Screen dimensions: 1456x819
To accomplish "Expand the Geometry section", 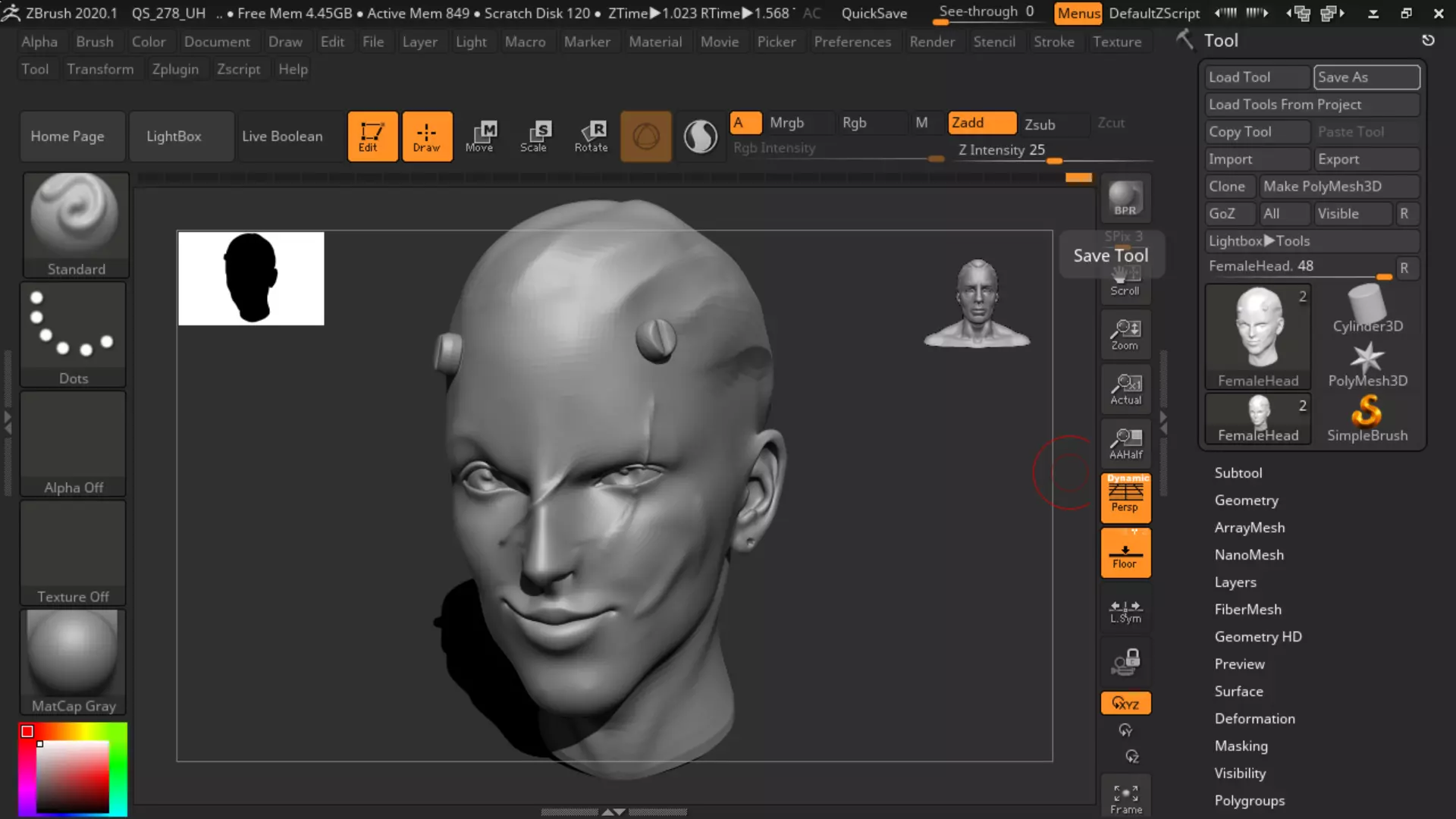I will tap(1246, 500).
